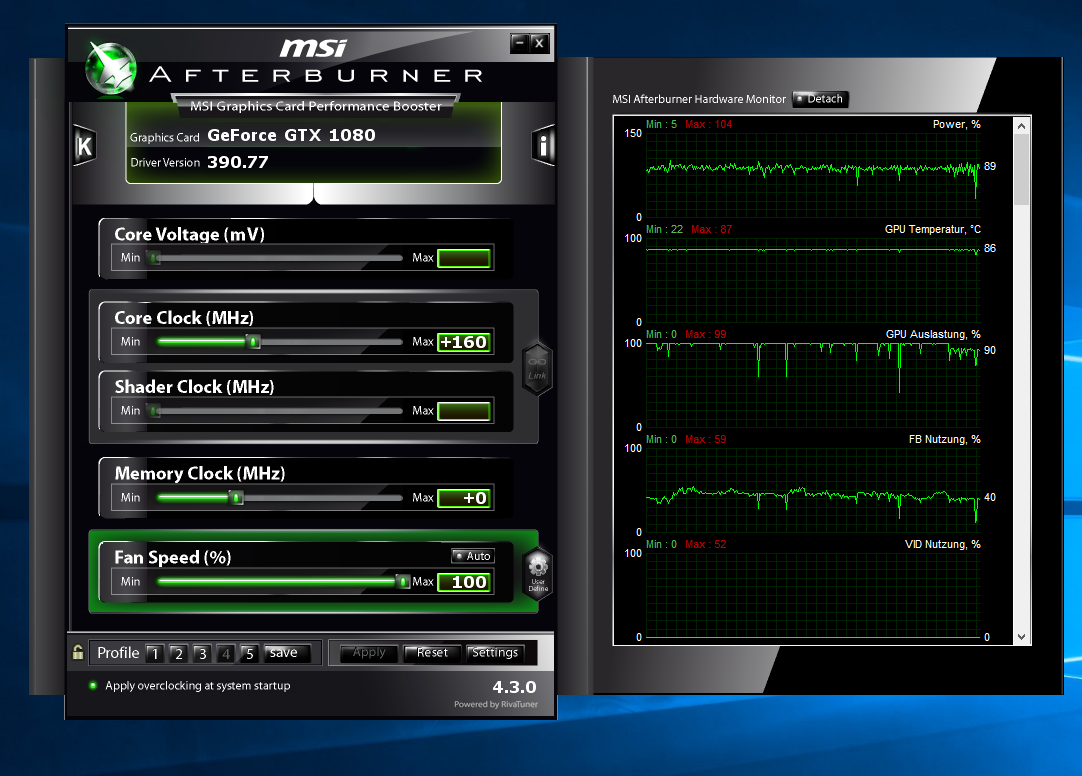Enable the fan User Define gear button
The width and height of the screenshot is (1082, 776).
coord(538,574)
